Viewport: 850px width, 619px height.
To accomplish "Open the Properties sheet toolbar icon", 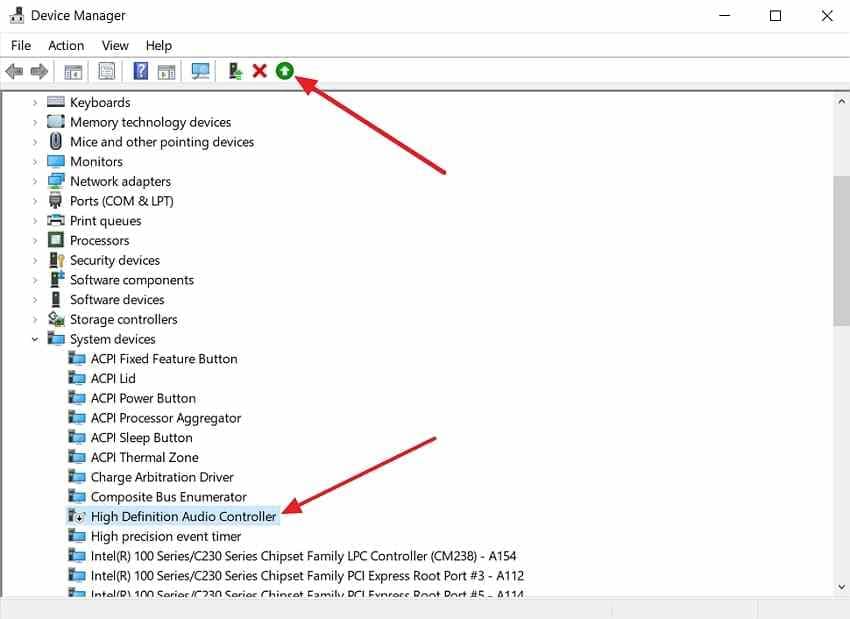I will pos(107,71).
